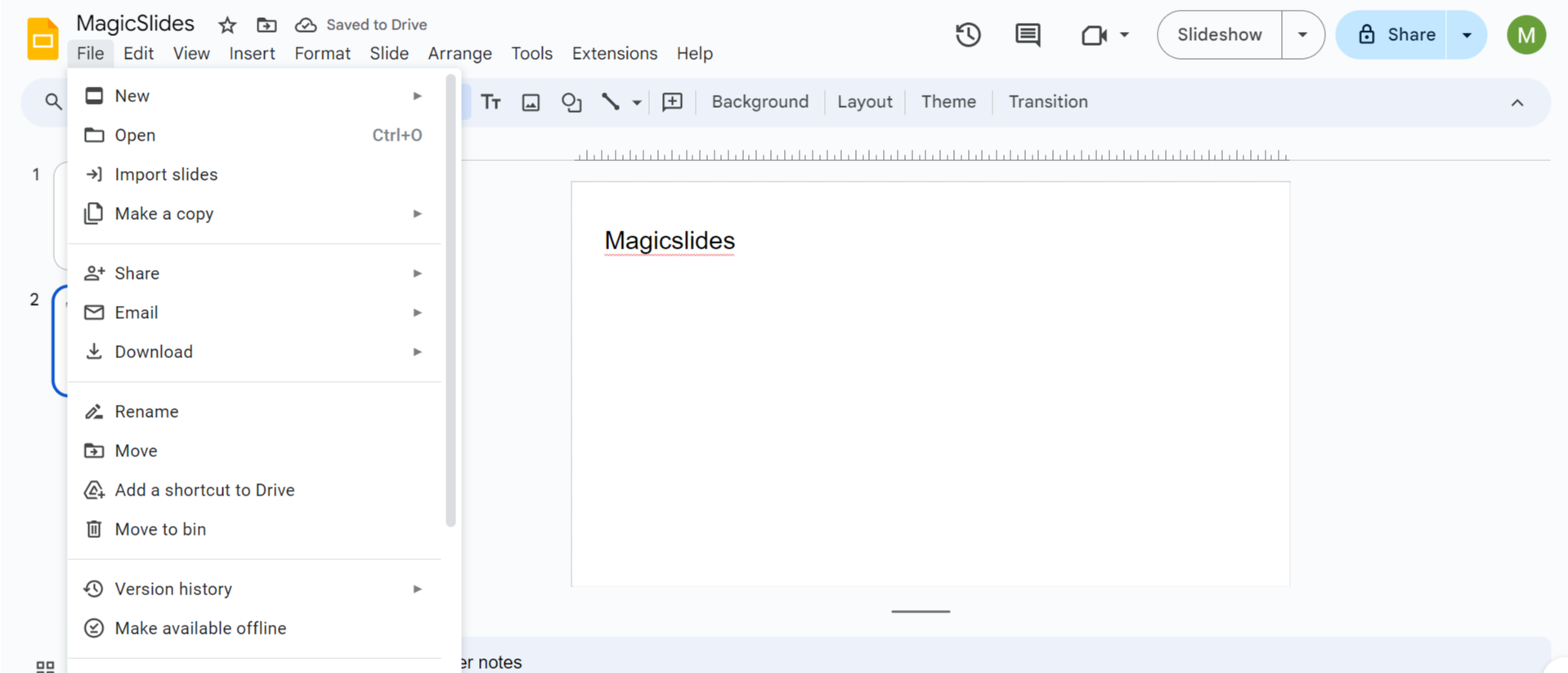This screenshot has height=673, width=1568.
Task: Open the Slideshow options dropdown arrow
Action: 1302,35
